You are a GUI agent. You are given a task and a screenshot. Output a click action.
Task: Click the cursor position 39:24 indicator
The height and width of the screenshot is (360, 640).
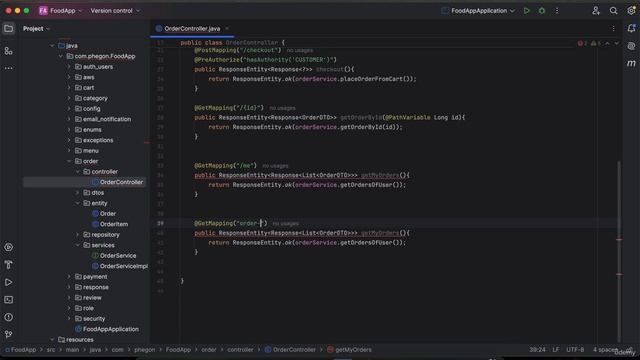tap(537, 350)
